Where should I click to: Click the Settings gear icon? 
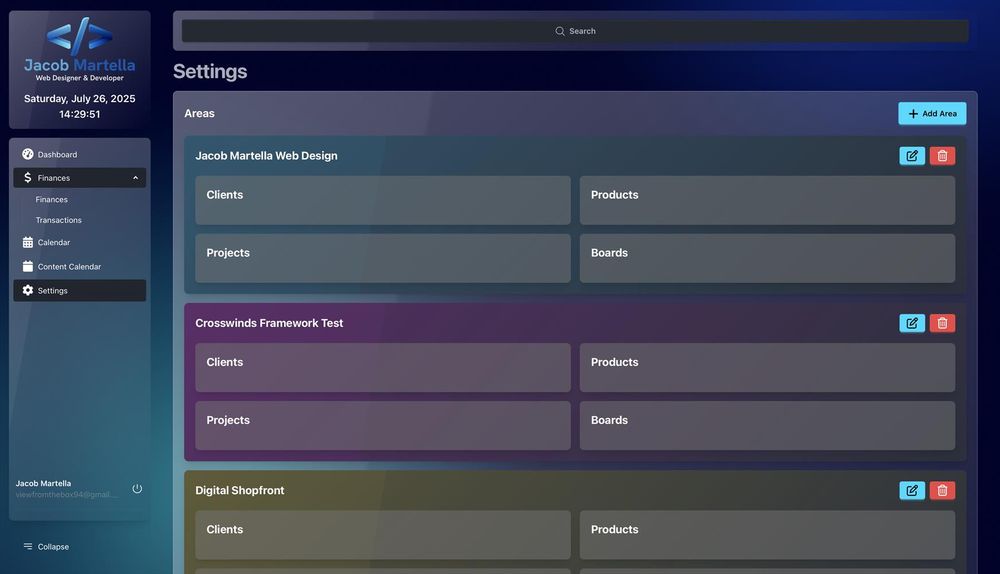(x=27, y=290)
